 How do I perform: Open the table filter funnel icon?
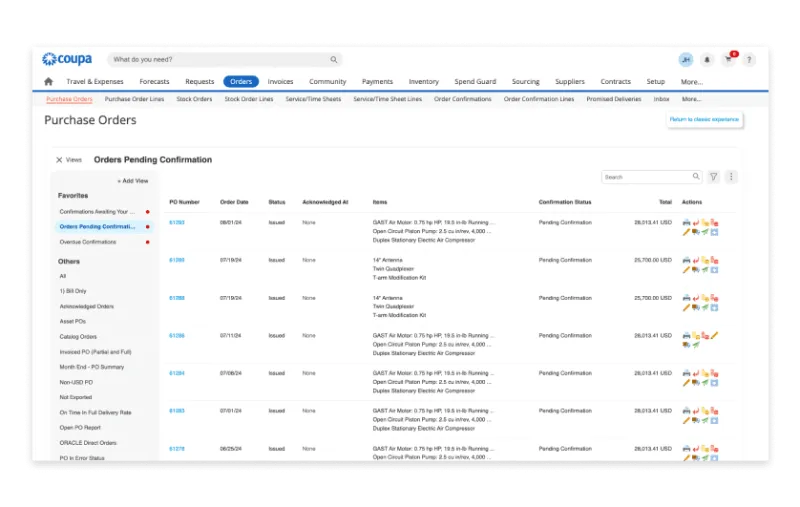[713, 176]
